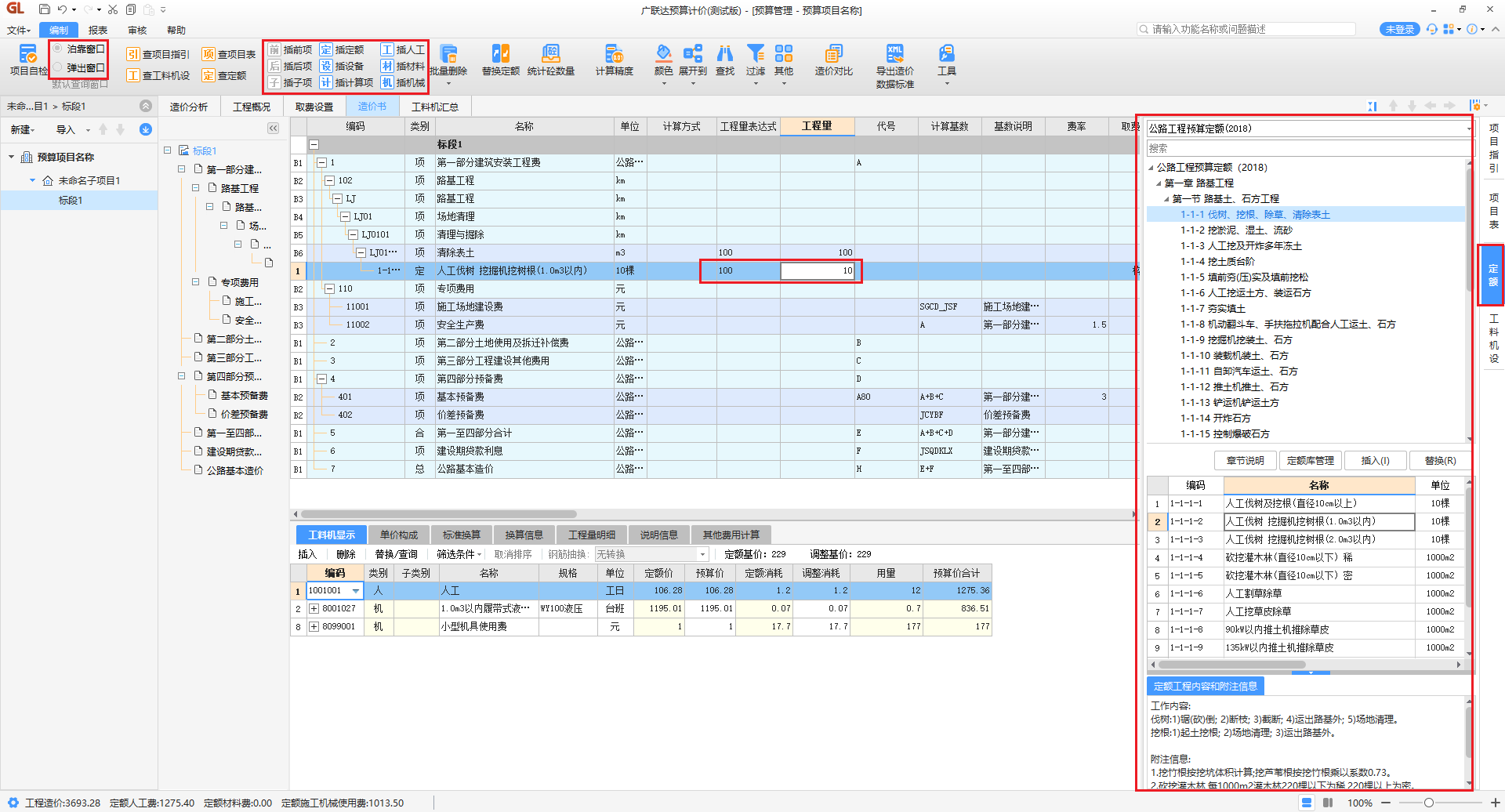Click the zoom out minus button
Screen dimensions: 1505x812
1386,803
